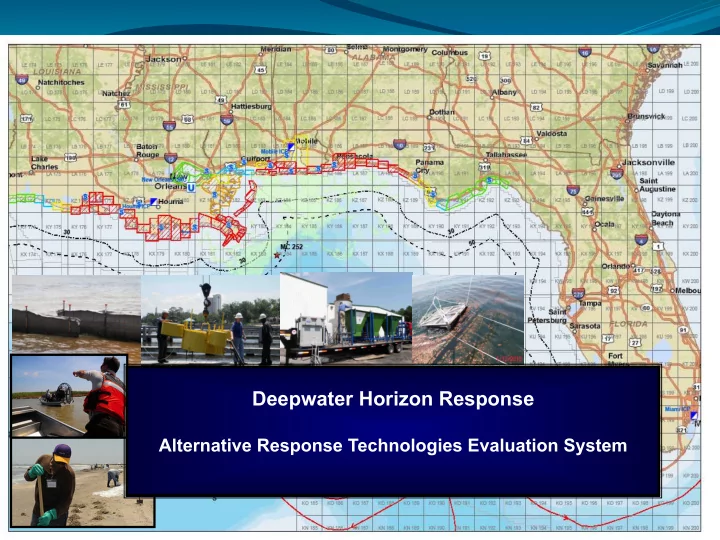
Task: Click the Sarasota city label
Action: [x=585, y=326]
